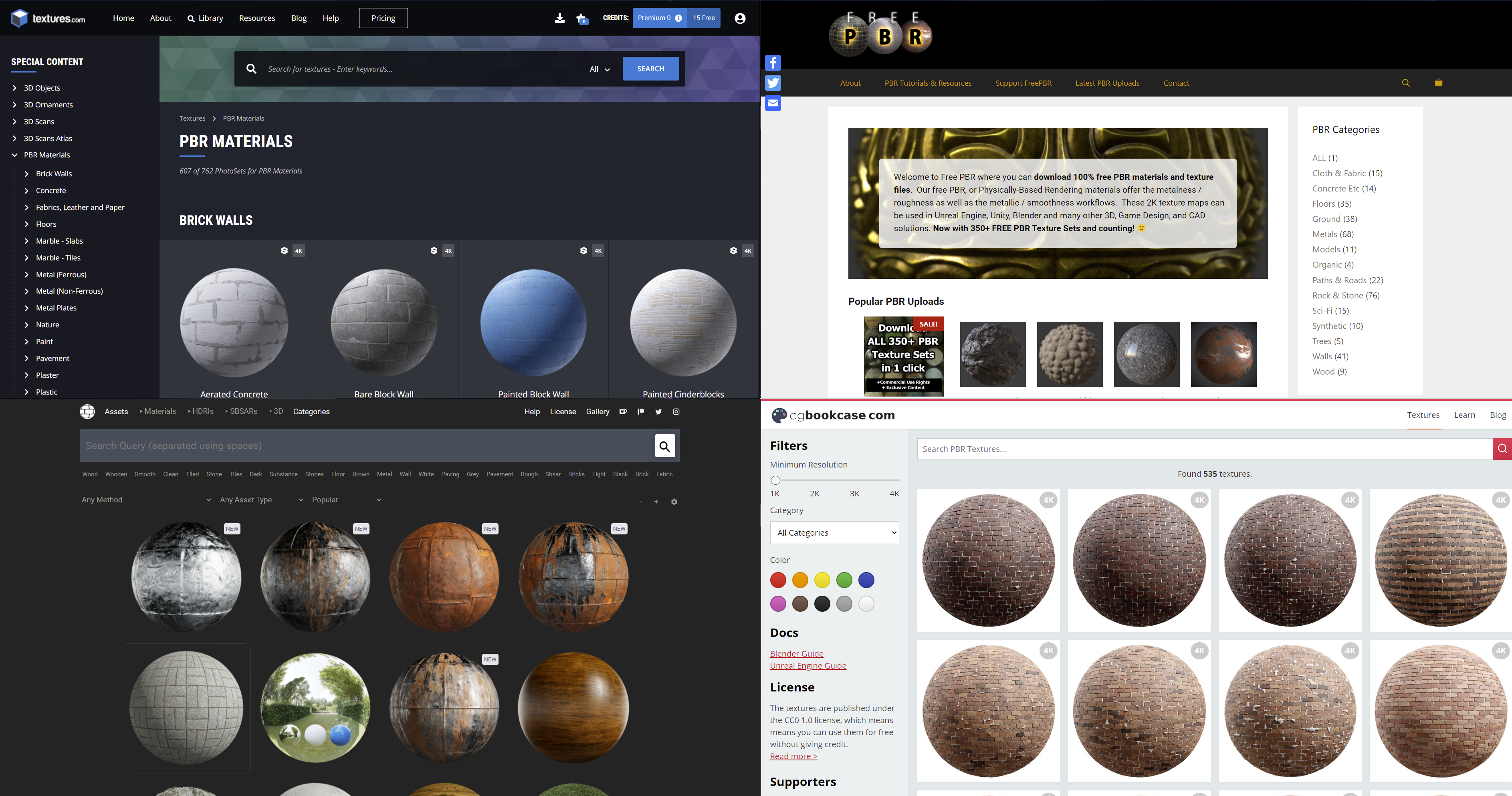Share via Facebook icon on FreePBR
Image resolution: width=1512 pixels, height=796 pixels.
click(x=773, y=63)
